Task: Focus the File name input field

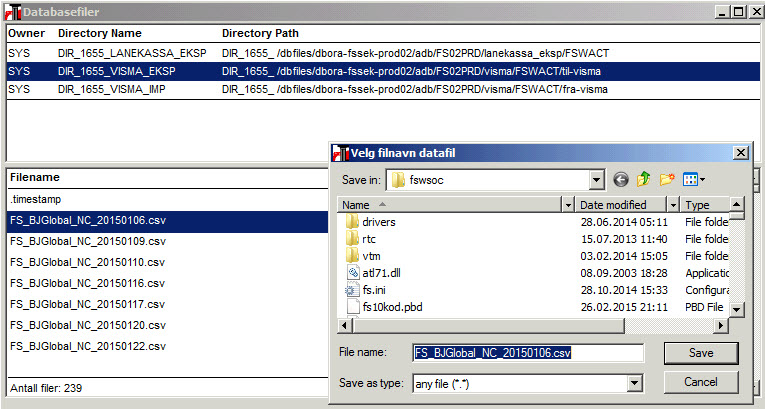Action: [x=528, y=353]
